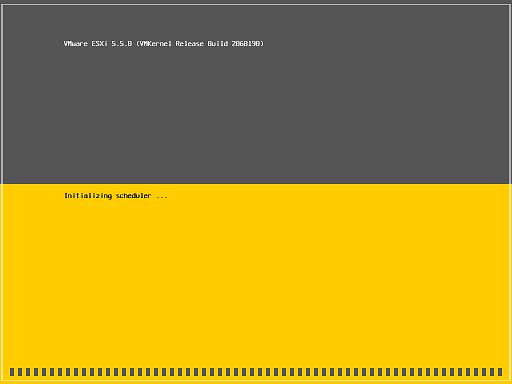Click the boundary between gray and yellow panels
The width and height of the screenshot is (512, 384).
coord(256,184)
